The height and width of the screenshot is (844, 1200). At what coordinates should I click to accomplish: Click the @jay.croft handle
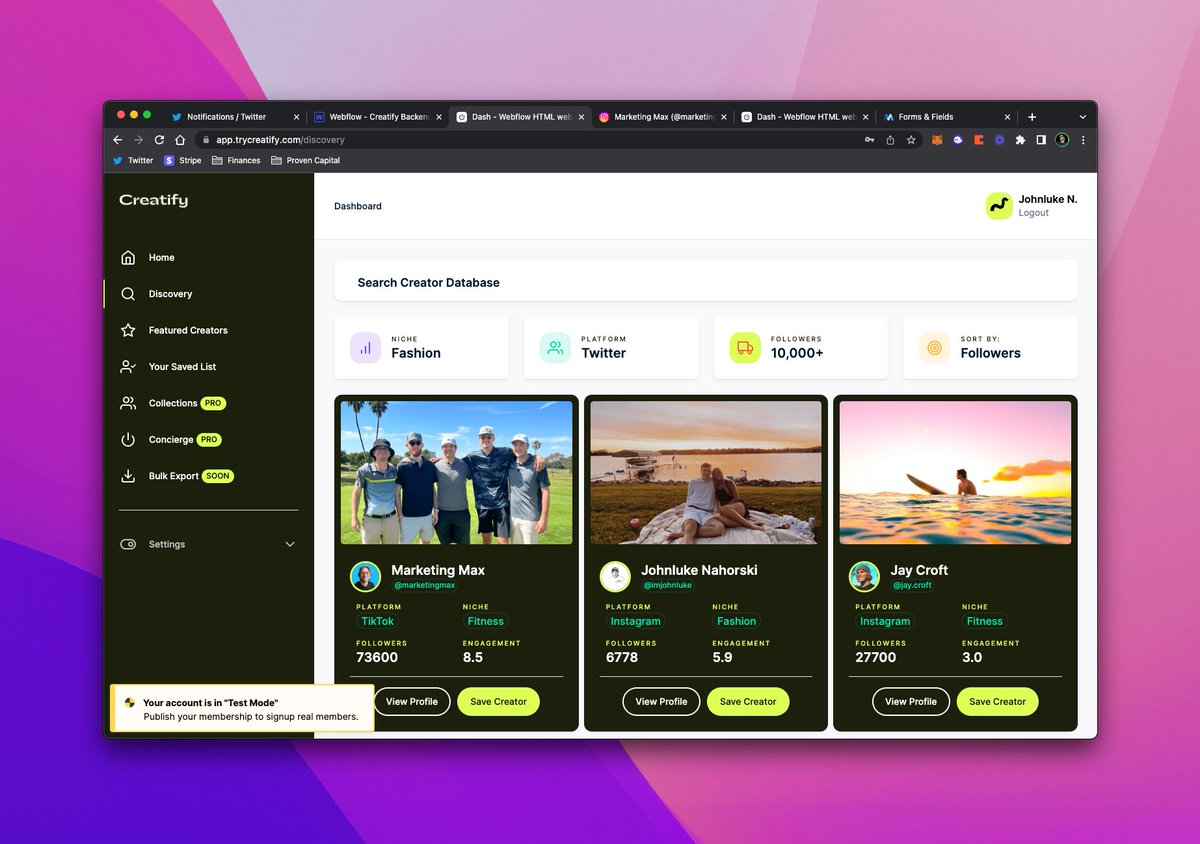[912, 586]
